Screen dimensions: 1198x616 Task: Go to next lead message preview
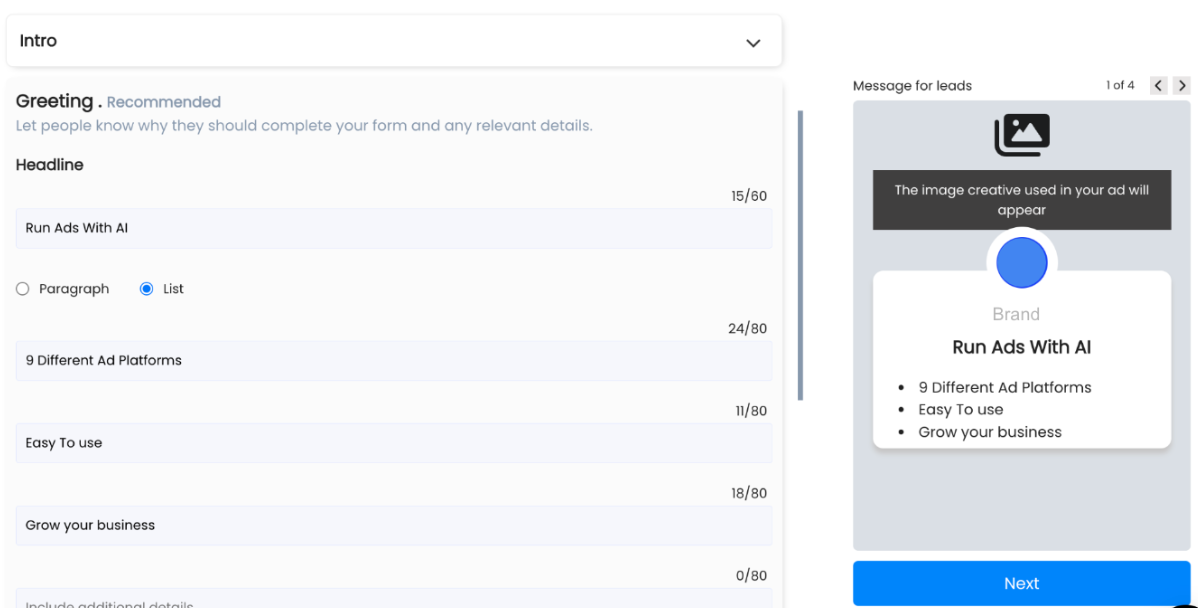point(1182,86)
